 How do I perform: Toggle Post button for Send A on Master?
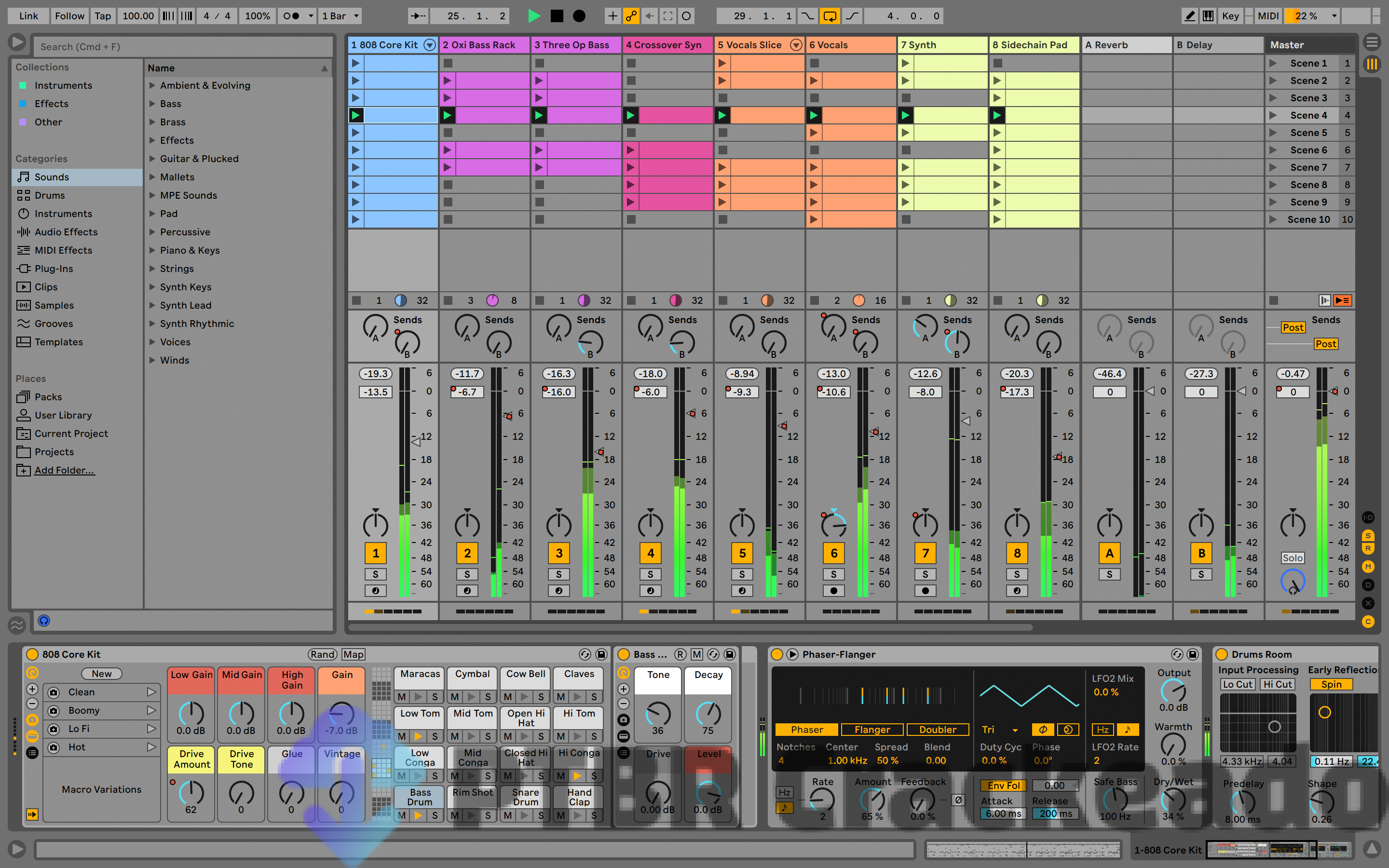tap(1293, 327)
